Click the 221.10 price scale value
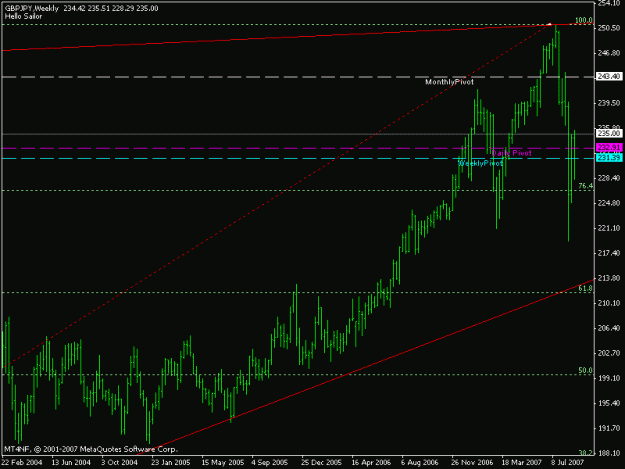This screenshot has width=625, height=469. pyautogui.click(x=609, y=228)
